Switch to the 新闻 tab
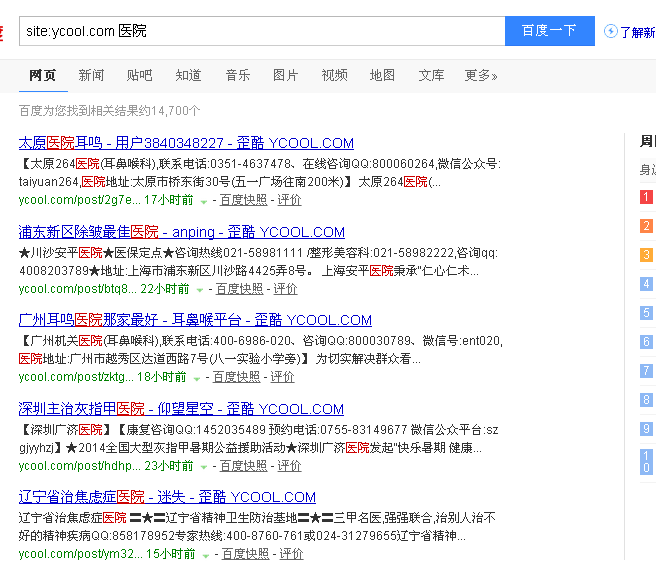The width and height of the screenshot is (656, 575). tap(91, 75)
